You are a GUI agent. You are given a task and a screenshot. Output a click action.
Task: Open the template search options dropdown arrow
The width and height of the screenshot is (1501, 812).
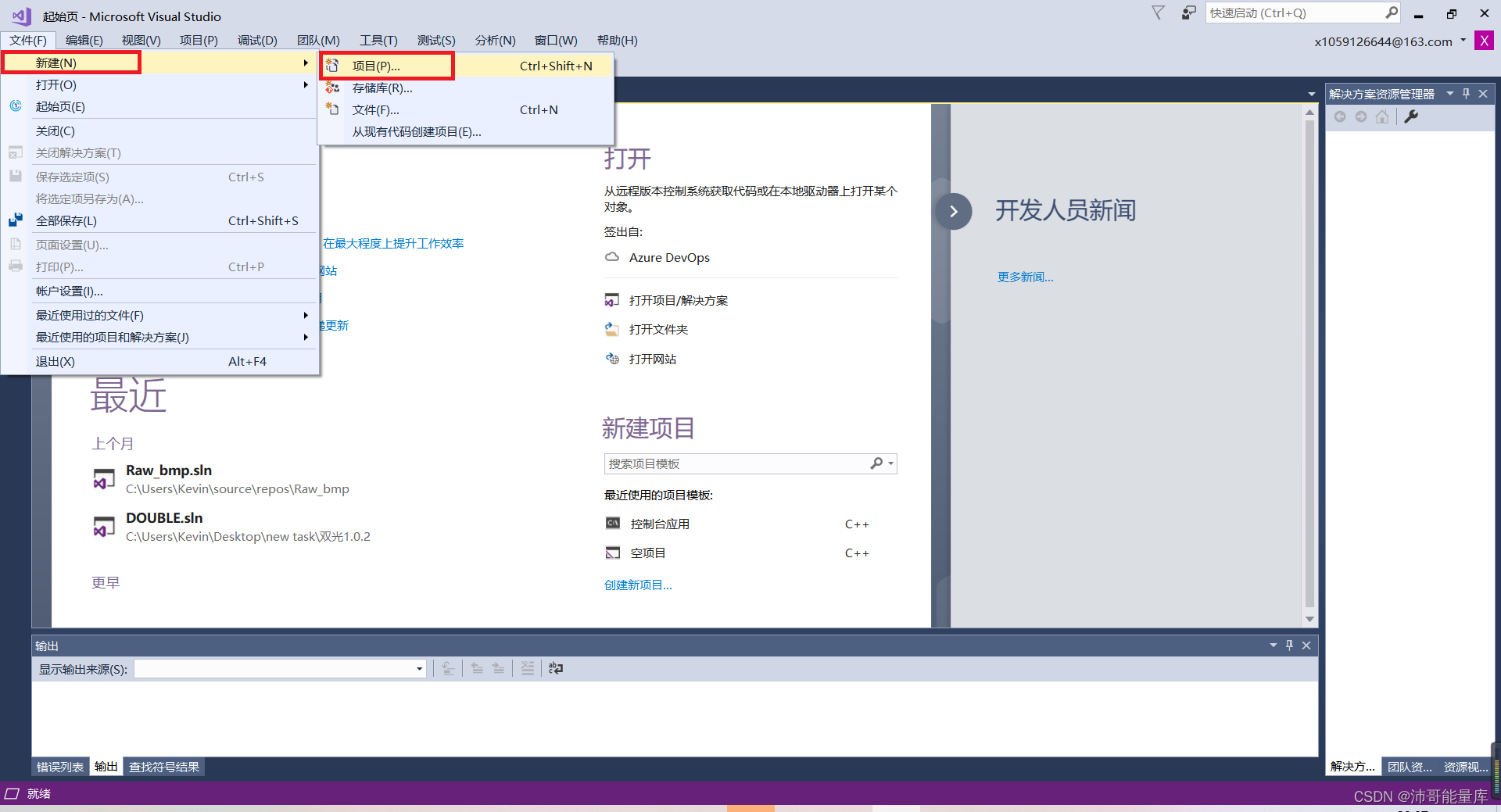click(891, 464)
